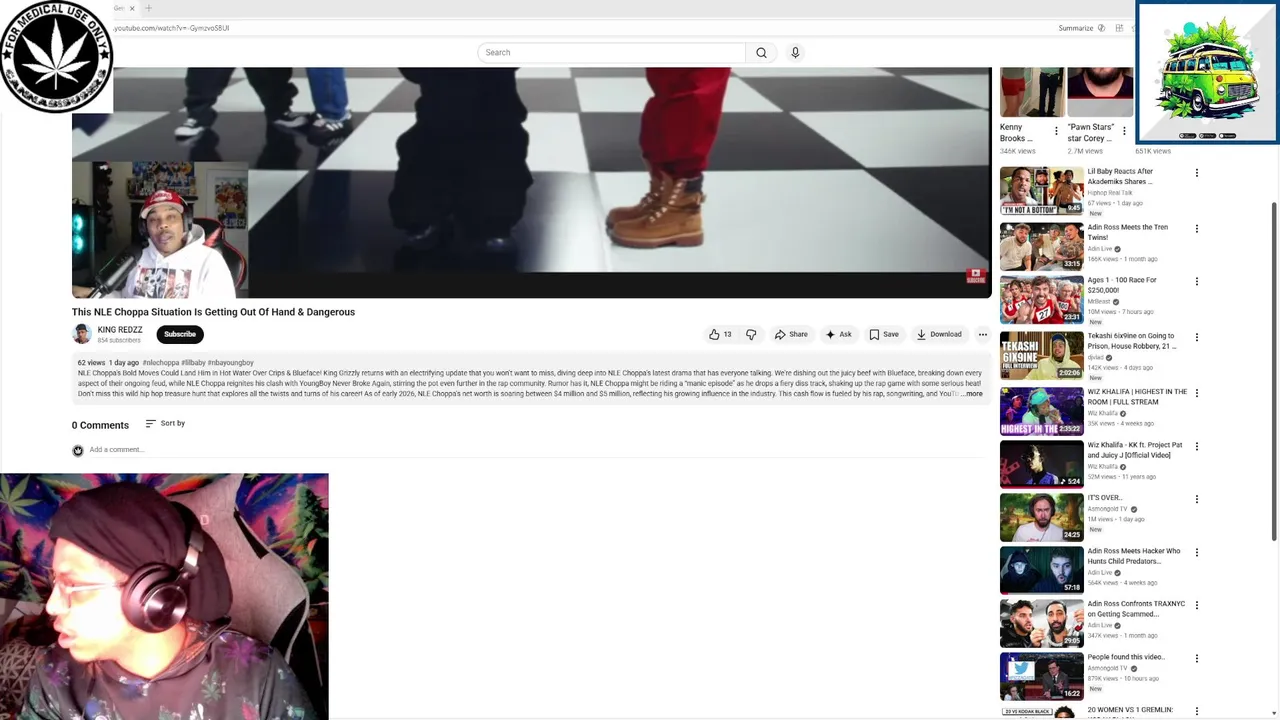Open KING REDZZ channel avatar
The width and height of the screenshot is (1280, 720).
pos(82,334)
